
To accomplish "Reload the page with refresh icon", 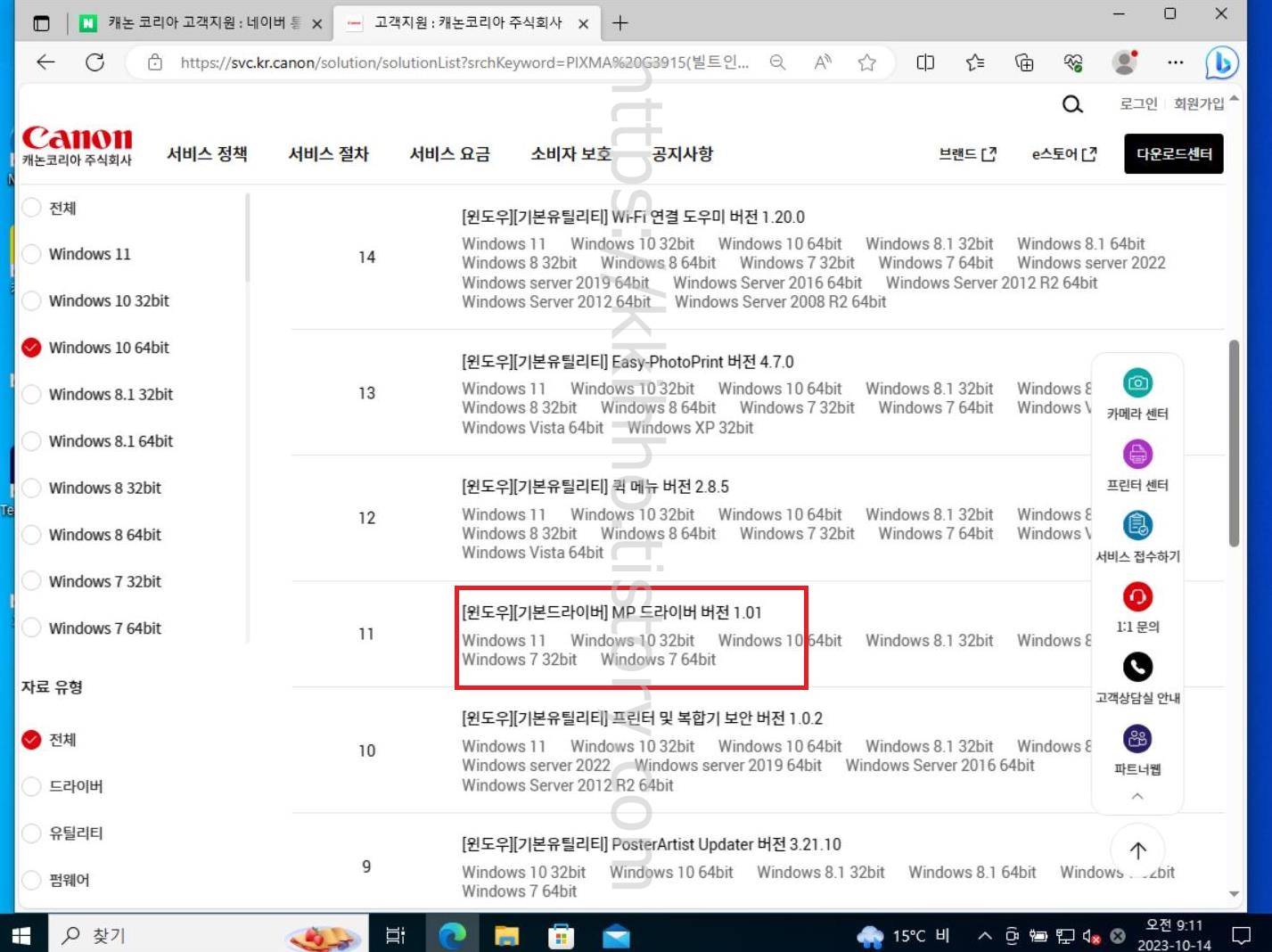I will [x=94, y=62].
